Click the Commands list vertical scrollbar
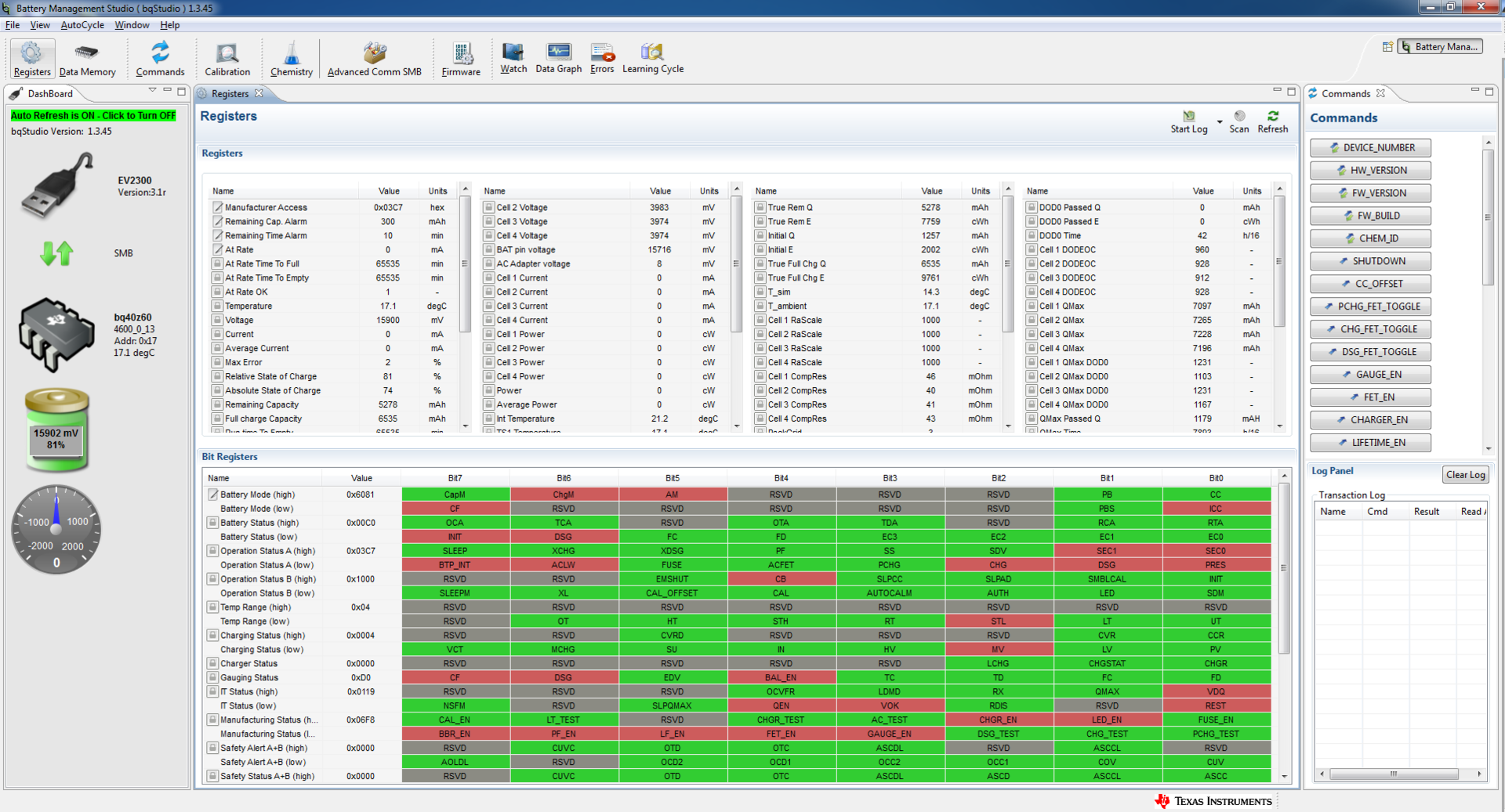This screenshot has height=812, width=1505. pyautogui.click(x=1487, y=217)
